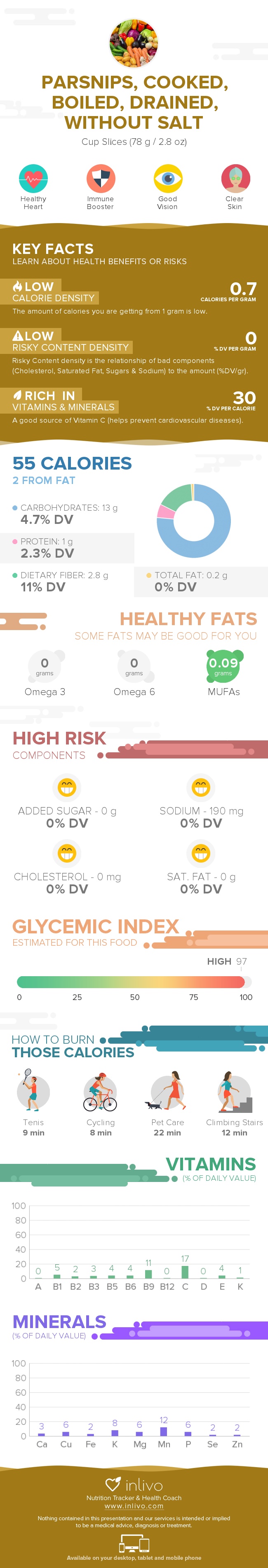The height and width of the screenshot is (1568, 268).
Task: Click the Omega 3 grams circle
Action: click(x=45, y=666)
